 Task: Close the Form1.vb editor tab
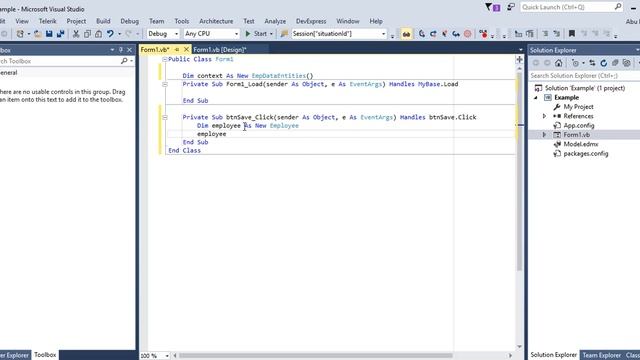[x=186, y=49]
